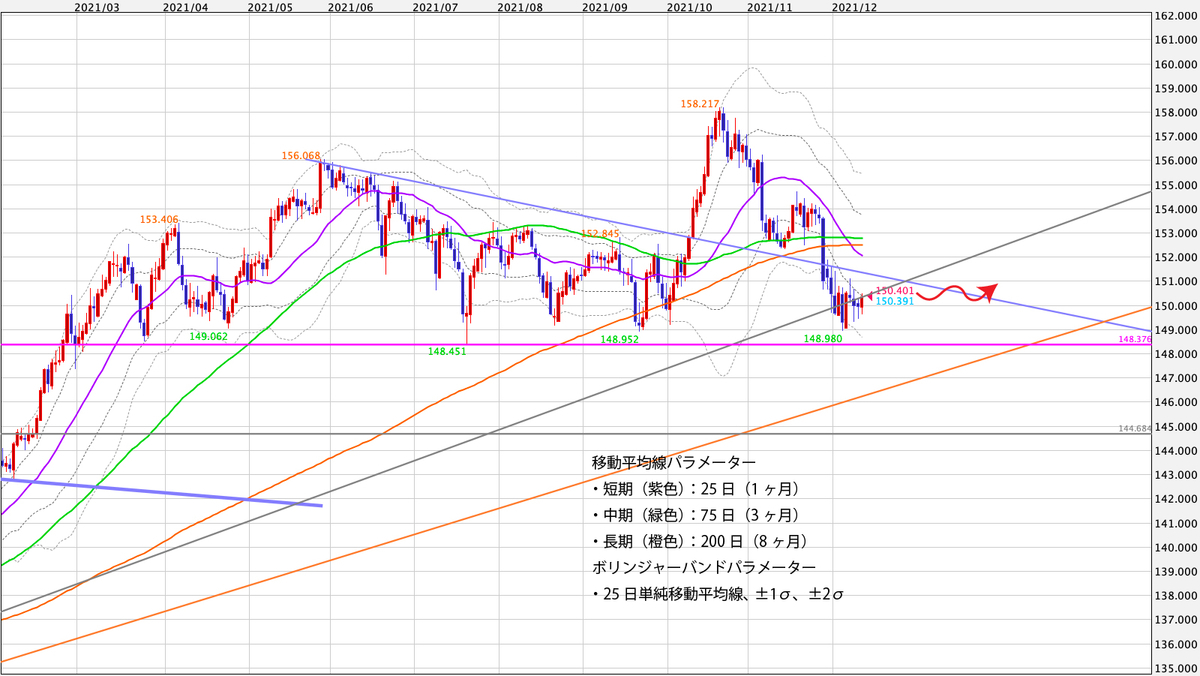Click the 2021/04 date label
Image resolution: width=1200 pixels, height=676 pixels.
pyautogui.click(x=185, y=6)
